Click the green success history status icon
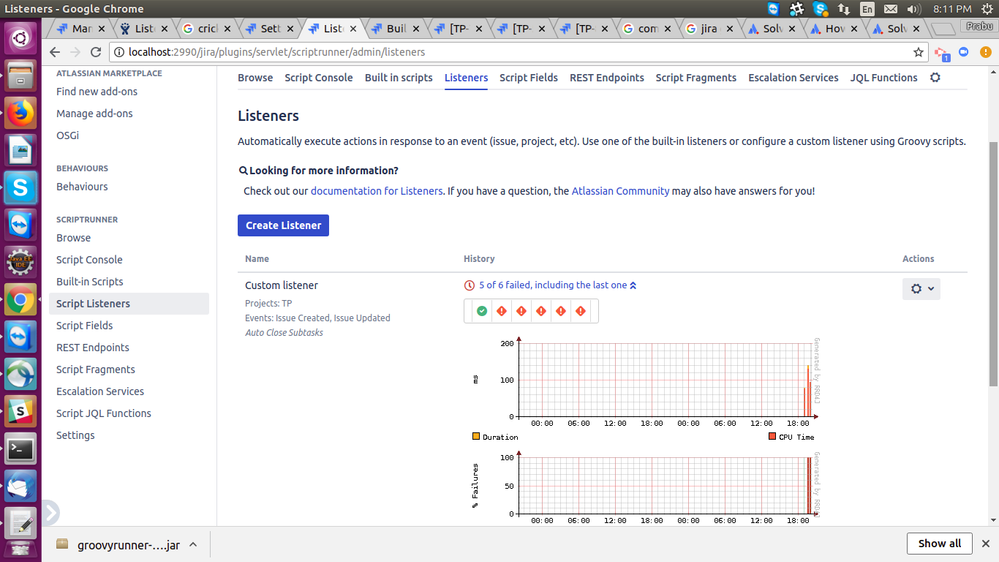 482,311
